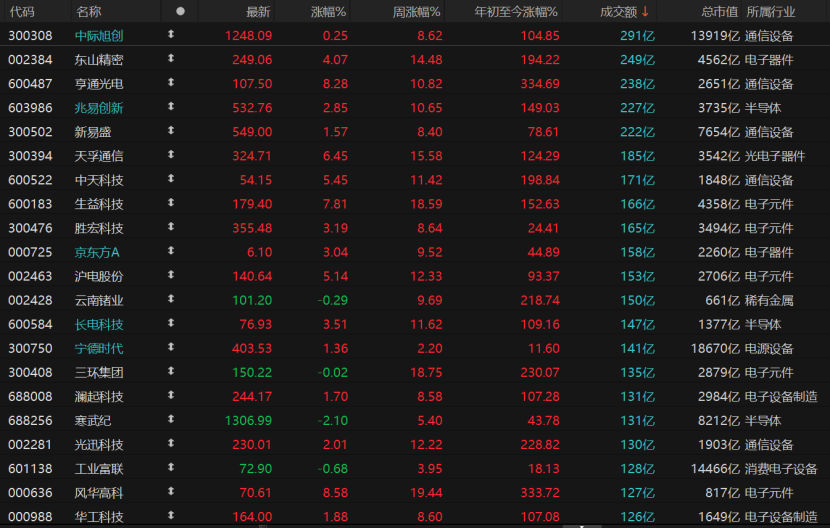Open stock 京东方A
Viewport: 830px width, 529px height.
(97, 253)
